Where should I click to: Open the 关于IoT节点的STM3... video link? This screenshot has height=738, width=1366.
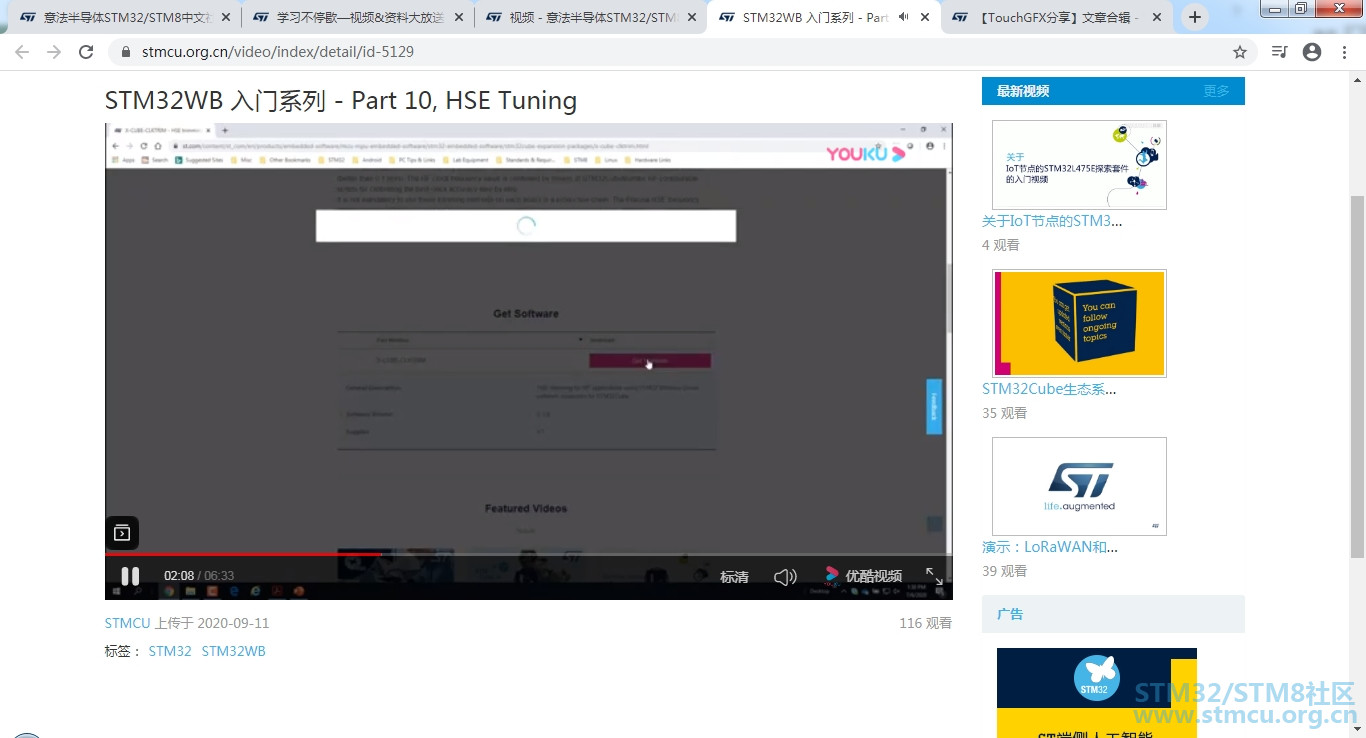tap(1052, 221)
